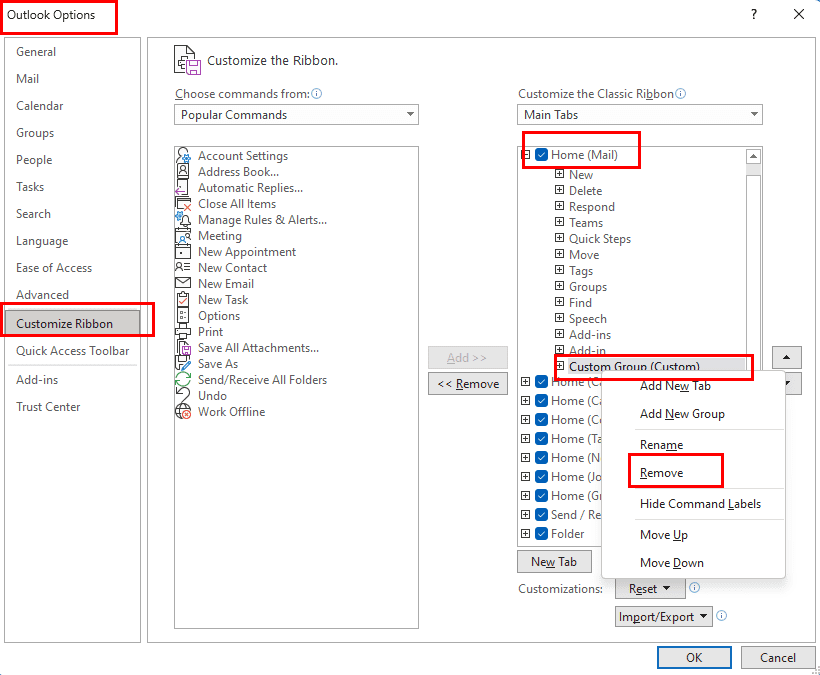The height and width of the screenshot is (675, 820).
Task: Click Manage Rules & Alerts icon
Action: [x=183, y=220]
